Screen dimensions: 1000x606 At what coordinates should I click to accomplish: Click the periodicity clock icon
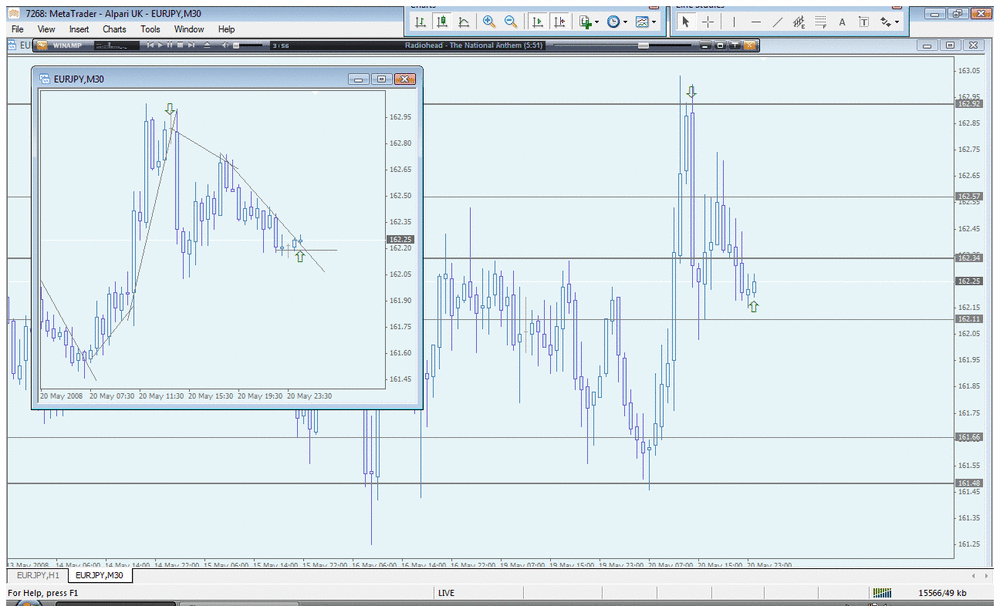click(613, 22)
